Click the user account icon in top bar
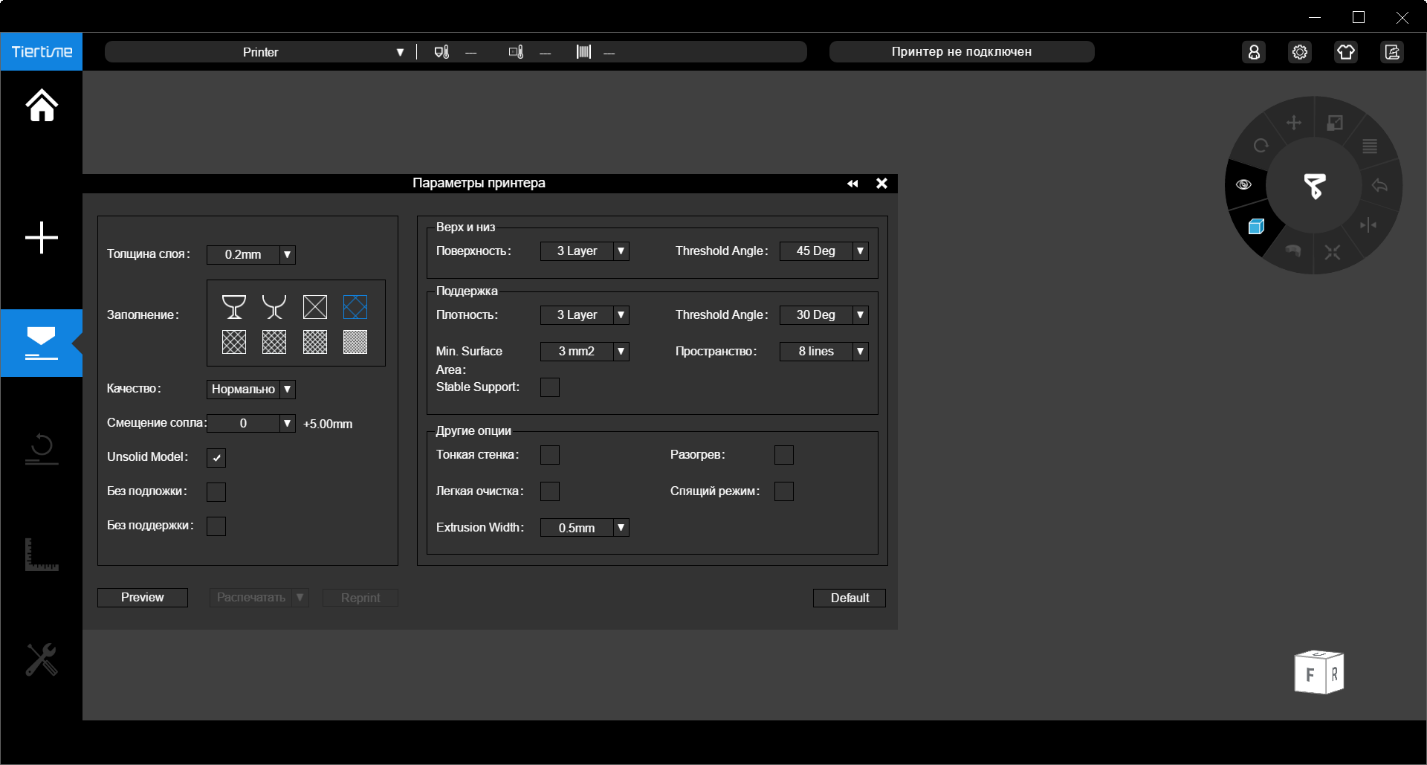This screenshot has height=765, width=1427. pos(1254,52)
